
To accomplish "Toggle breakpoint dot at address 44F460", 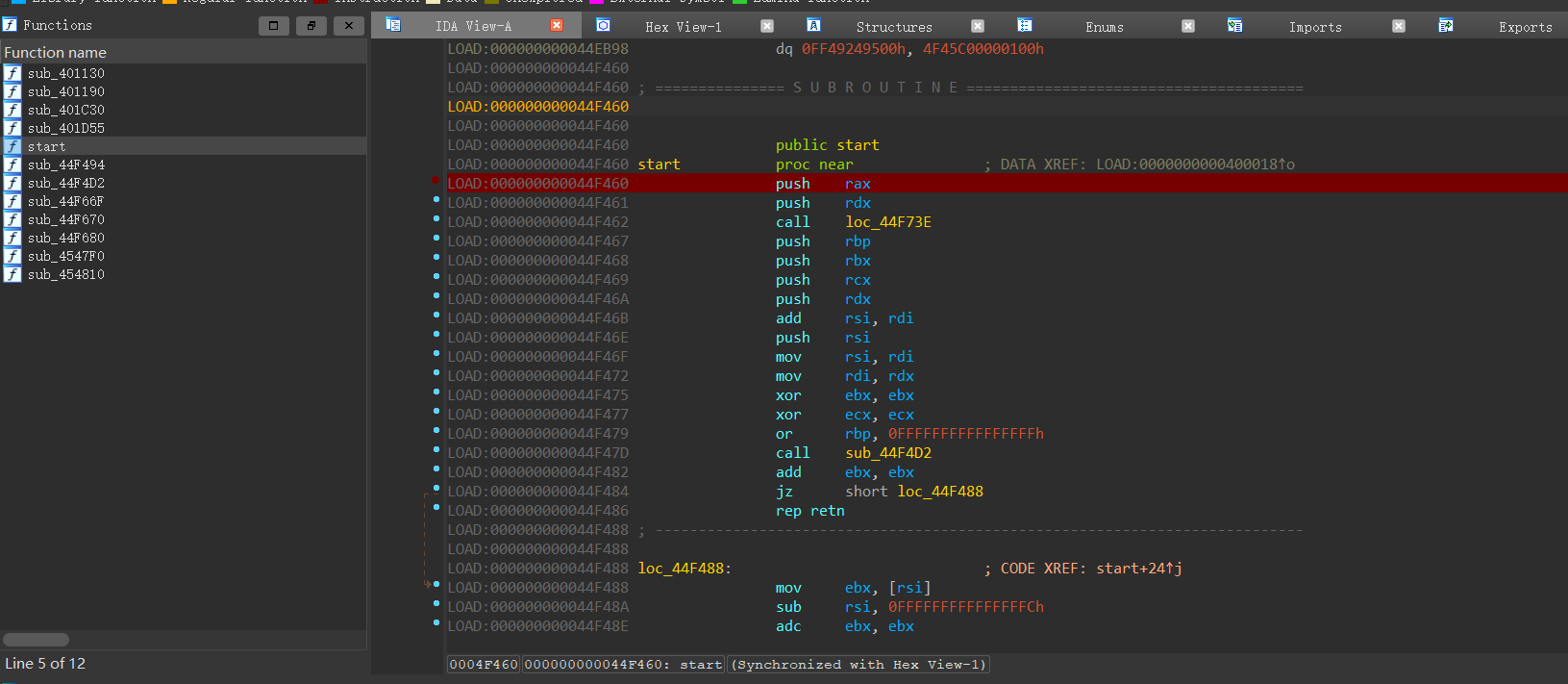I will coord(436,181).
